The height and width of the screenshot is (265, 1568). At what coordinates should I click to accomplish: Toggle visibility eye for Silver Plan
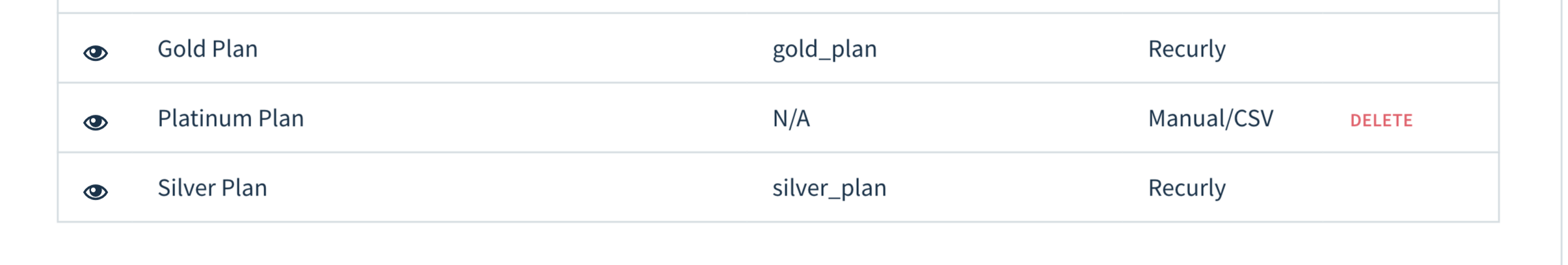(x=96, y=192)
